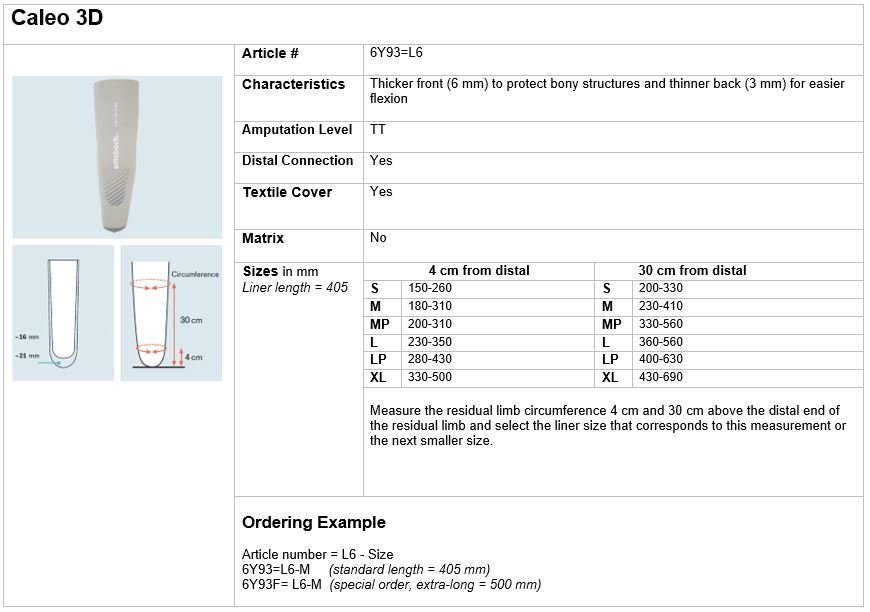Screen dimensions: 870x612
Task: Click article number 6Y93=L6
Action: coord(396,53)
